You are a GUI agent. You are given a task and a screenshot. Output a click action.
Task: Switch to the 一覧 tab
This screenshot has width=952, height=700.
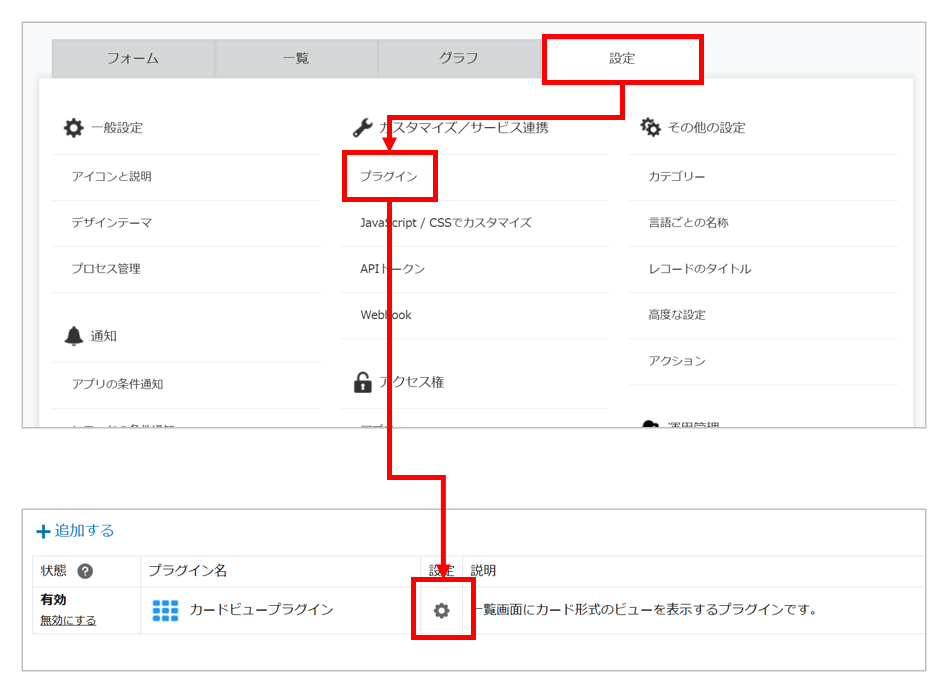point(296,58)
